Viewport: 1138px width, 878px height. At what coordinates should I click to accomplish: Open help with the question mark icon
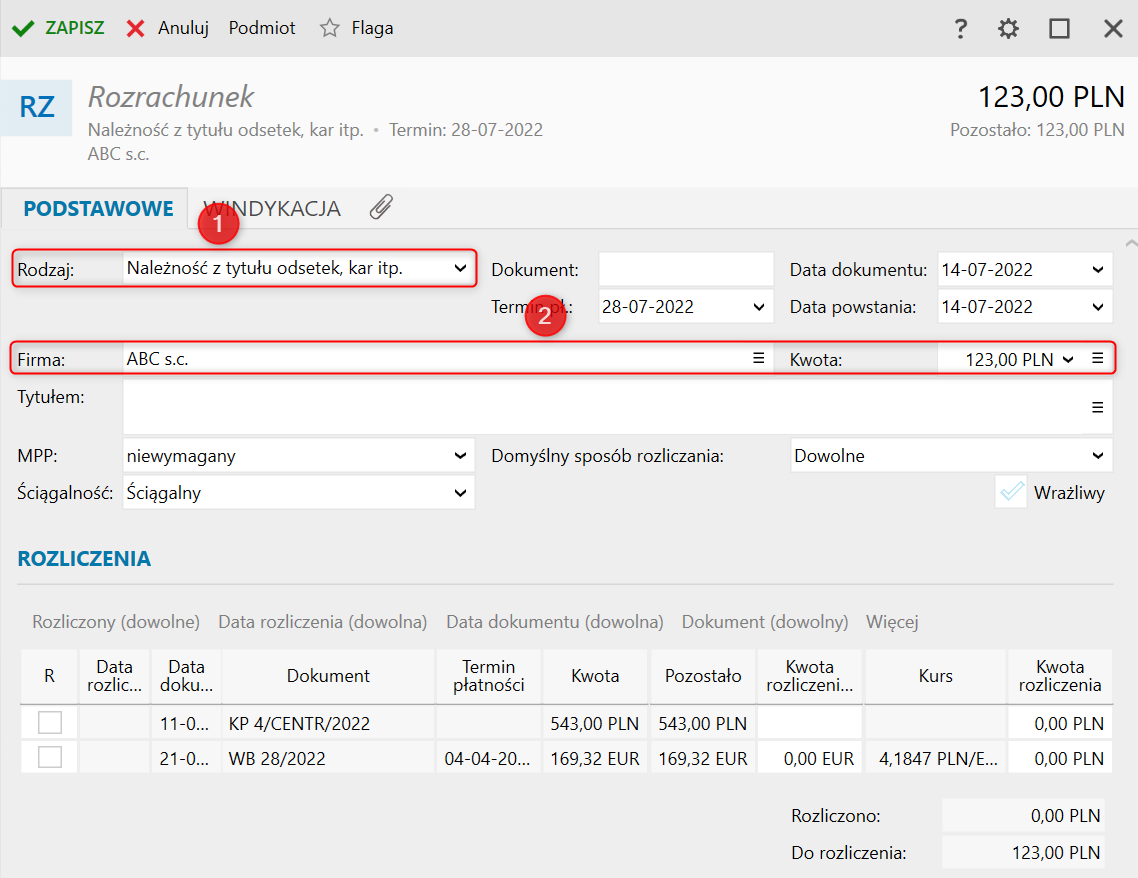[x=960, y=29]
